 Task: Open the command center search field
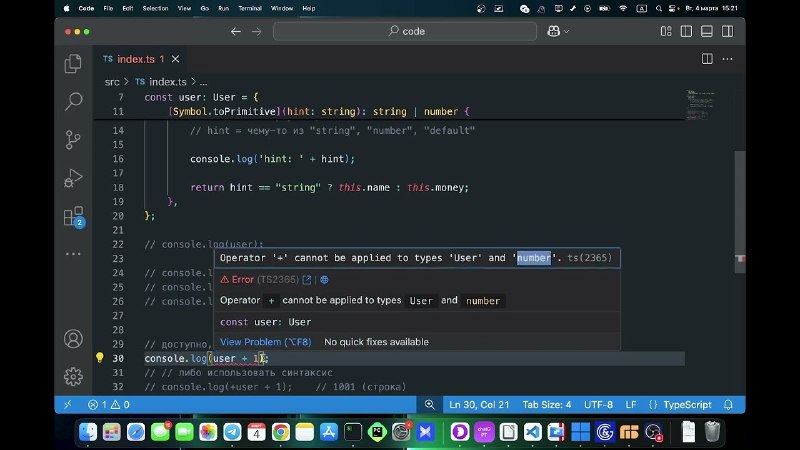tap(405, 32)
